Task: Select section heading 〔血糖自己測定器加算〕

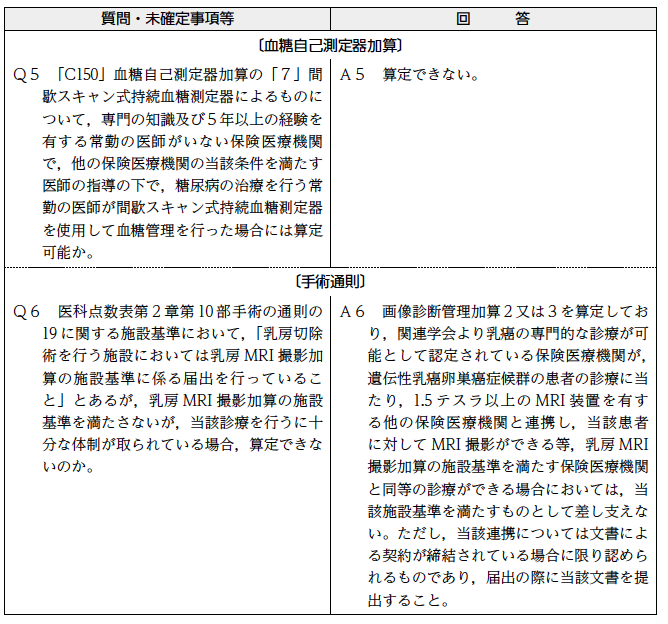Action: [x=330, y=45]
